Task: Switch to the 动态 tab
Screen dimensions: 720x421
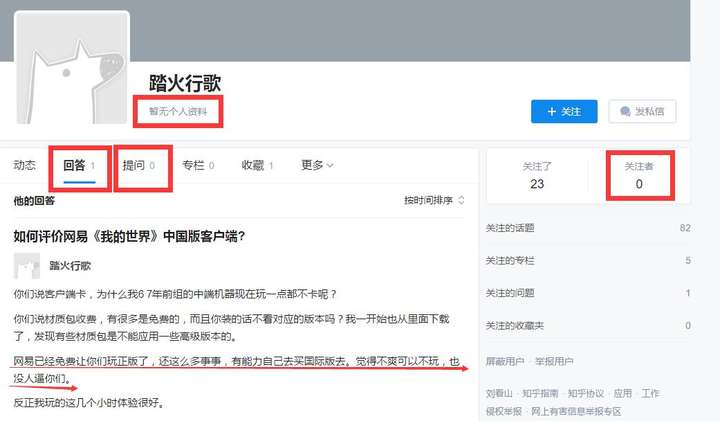Action: pyautogui.click(x=24, y=165)
